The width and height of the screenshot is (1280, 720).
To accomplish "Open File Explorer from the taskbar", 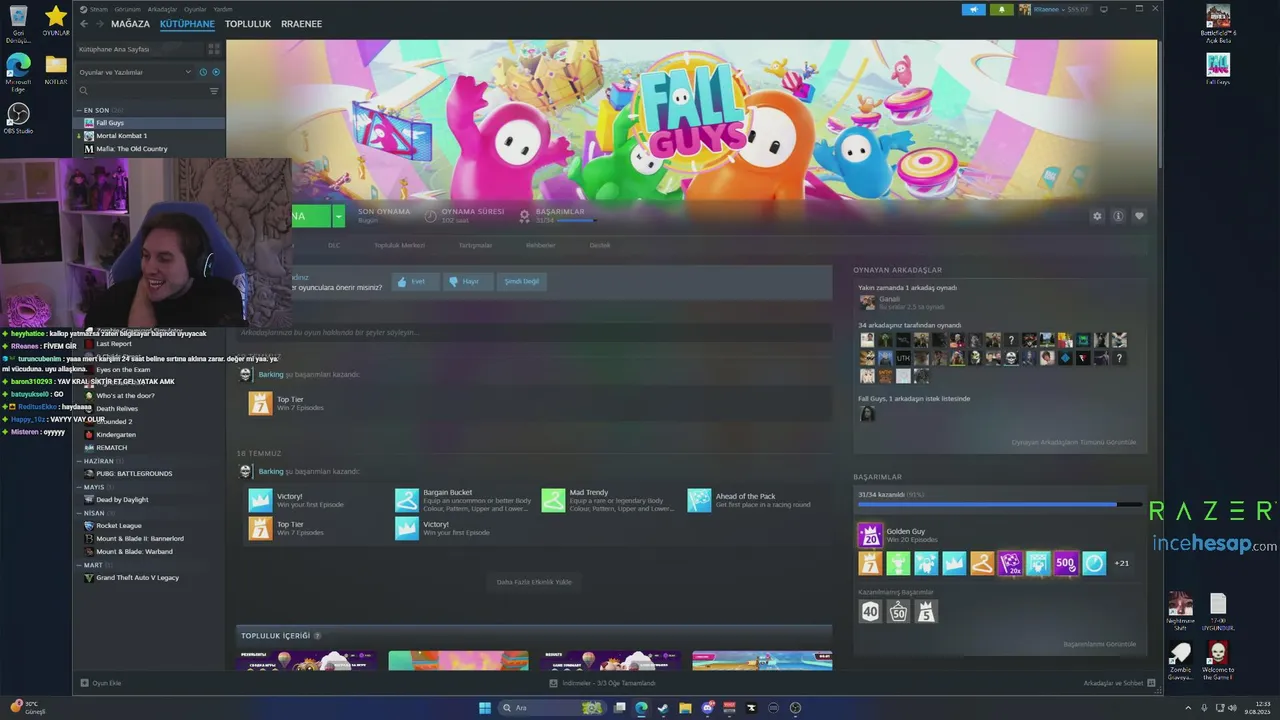I will click(x=685, y=708).
